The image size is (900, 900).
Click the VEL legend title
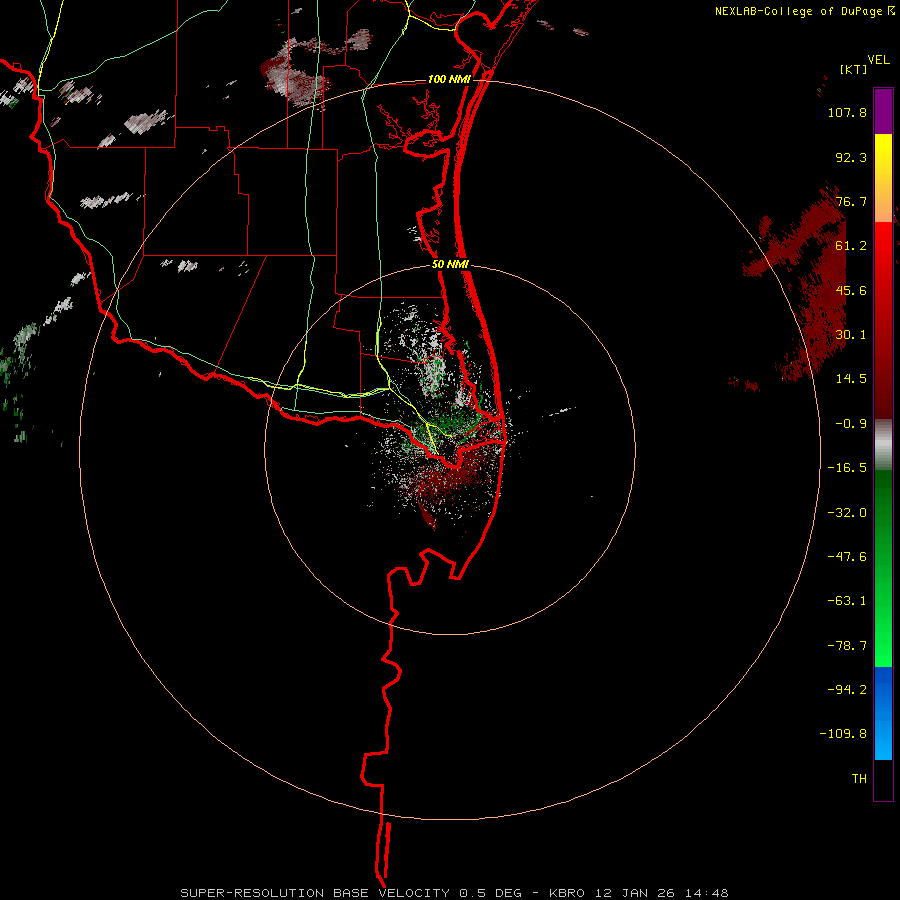click(x=878, y=60)
